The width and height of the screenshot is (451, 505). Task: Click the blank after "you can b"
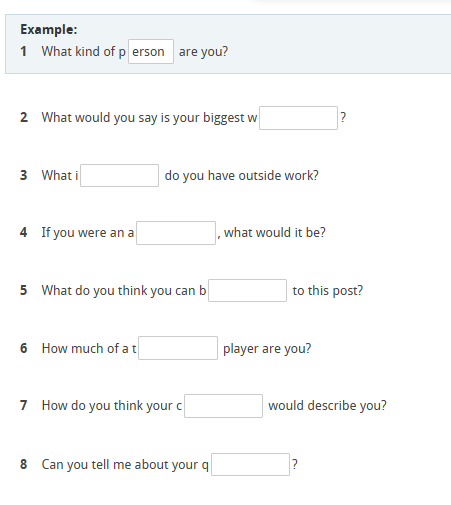(247, 291)
